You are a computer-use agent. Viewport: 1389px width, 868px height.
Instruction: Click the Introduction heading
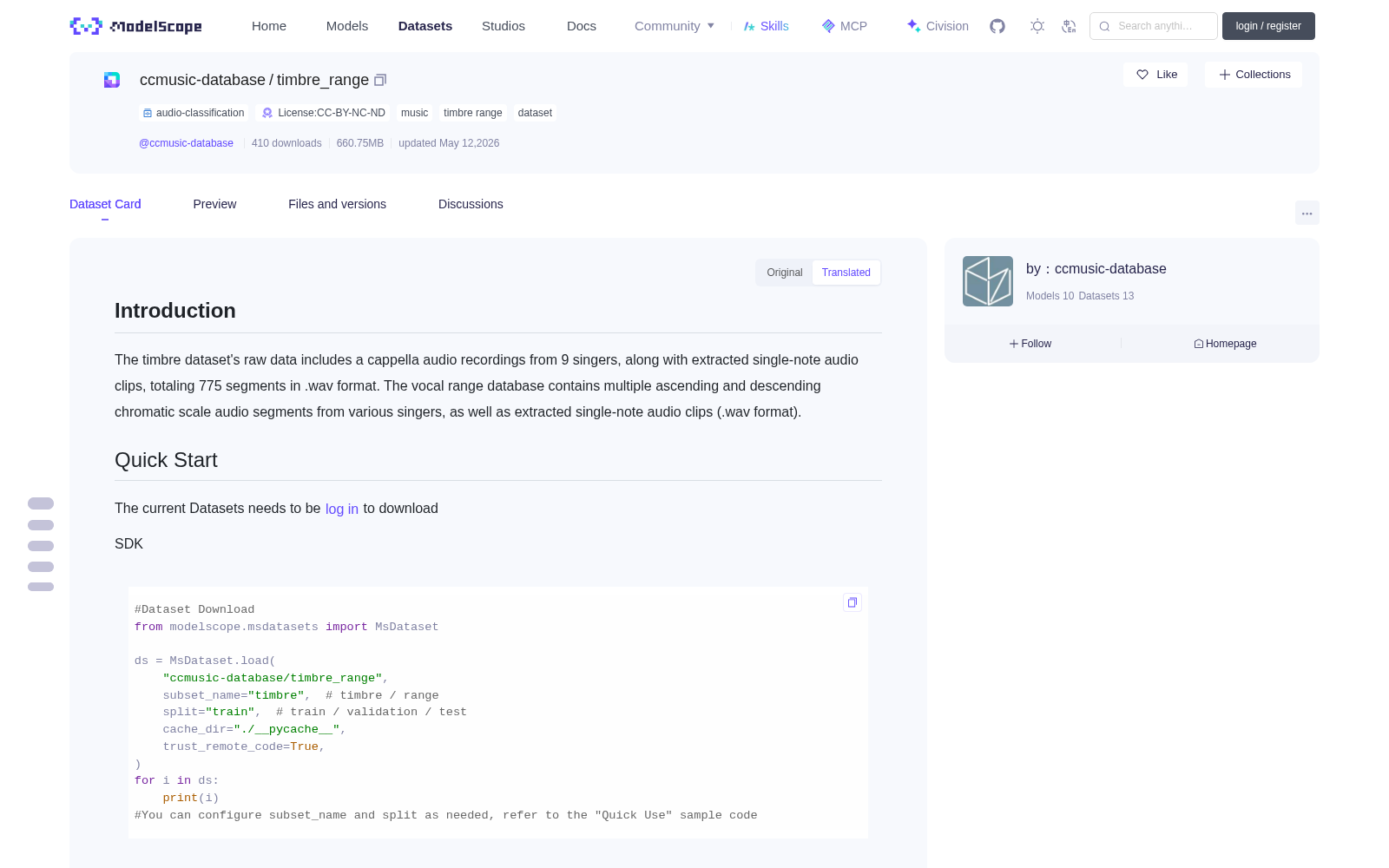[175, 311]
